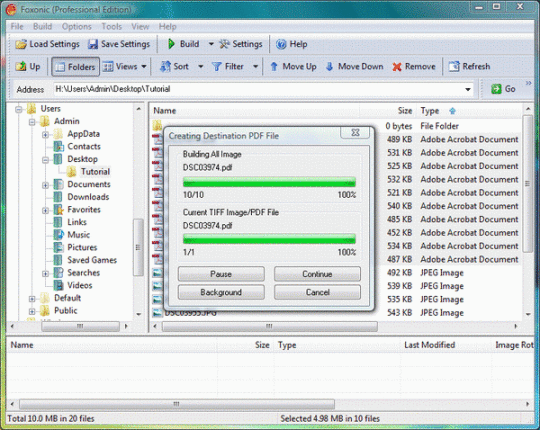
Task: Open the Help menu
Action: pyautogui.click(x=167, y=27)
